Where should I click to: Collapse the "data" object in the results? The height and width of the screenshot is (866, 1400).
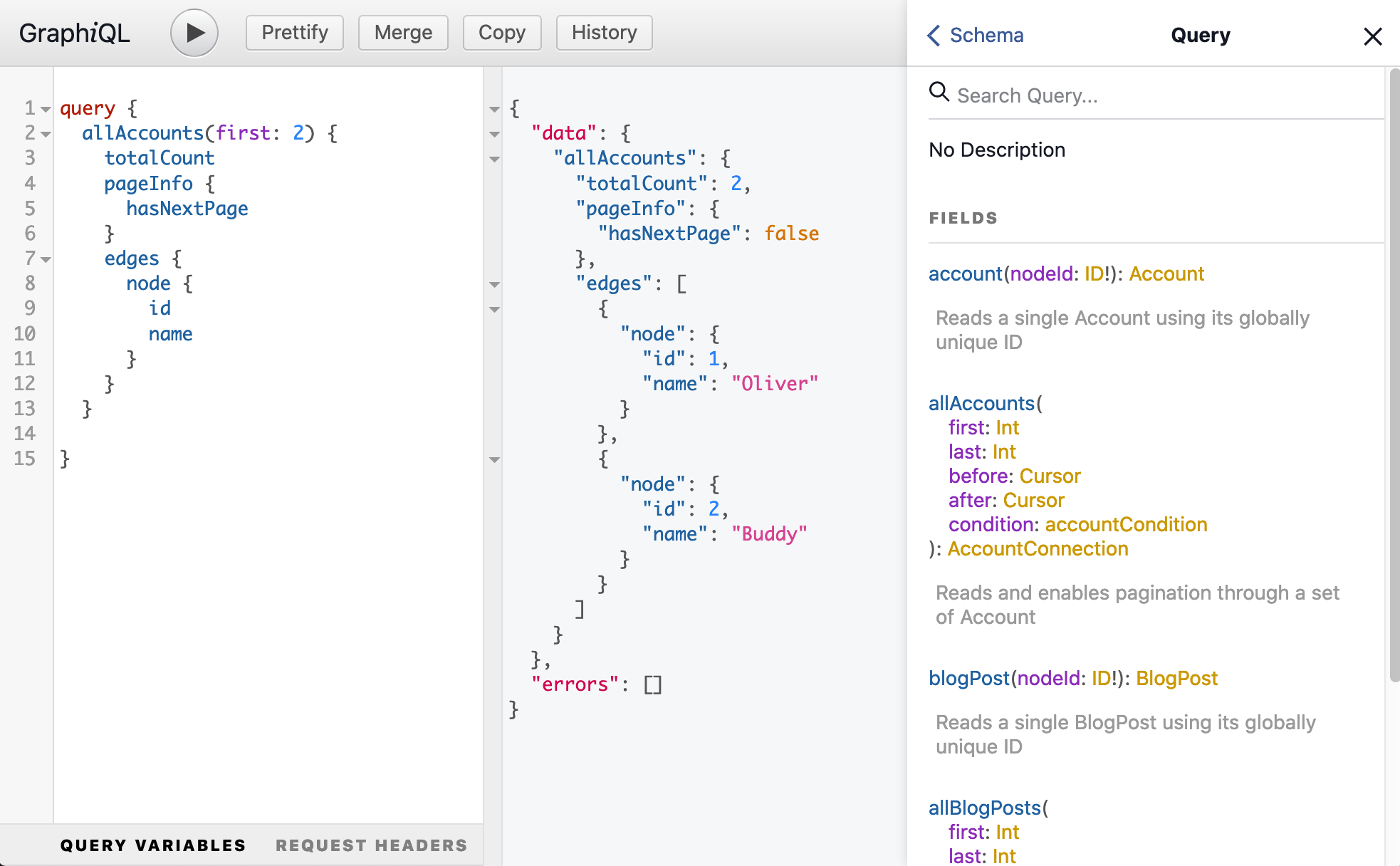coord(495,134)
